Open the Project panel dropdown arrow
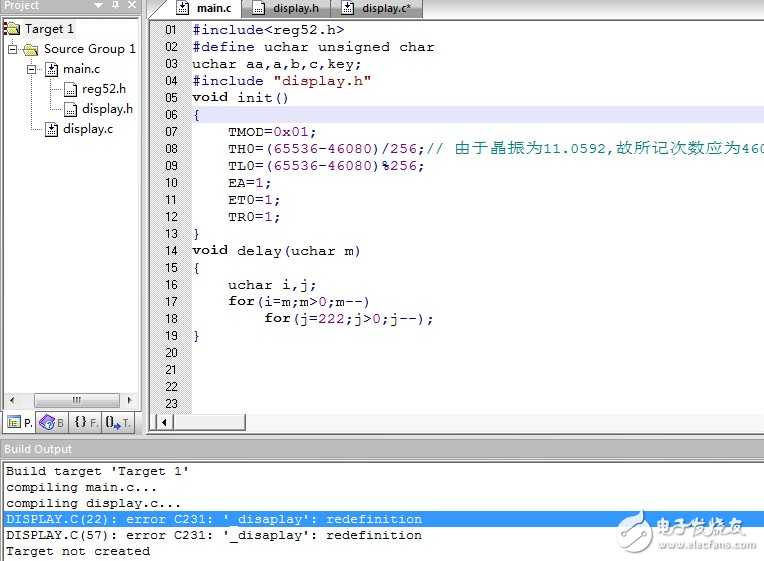Viewport: 764px width, 561px height. pyautogui.click(x=98, y=5)
